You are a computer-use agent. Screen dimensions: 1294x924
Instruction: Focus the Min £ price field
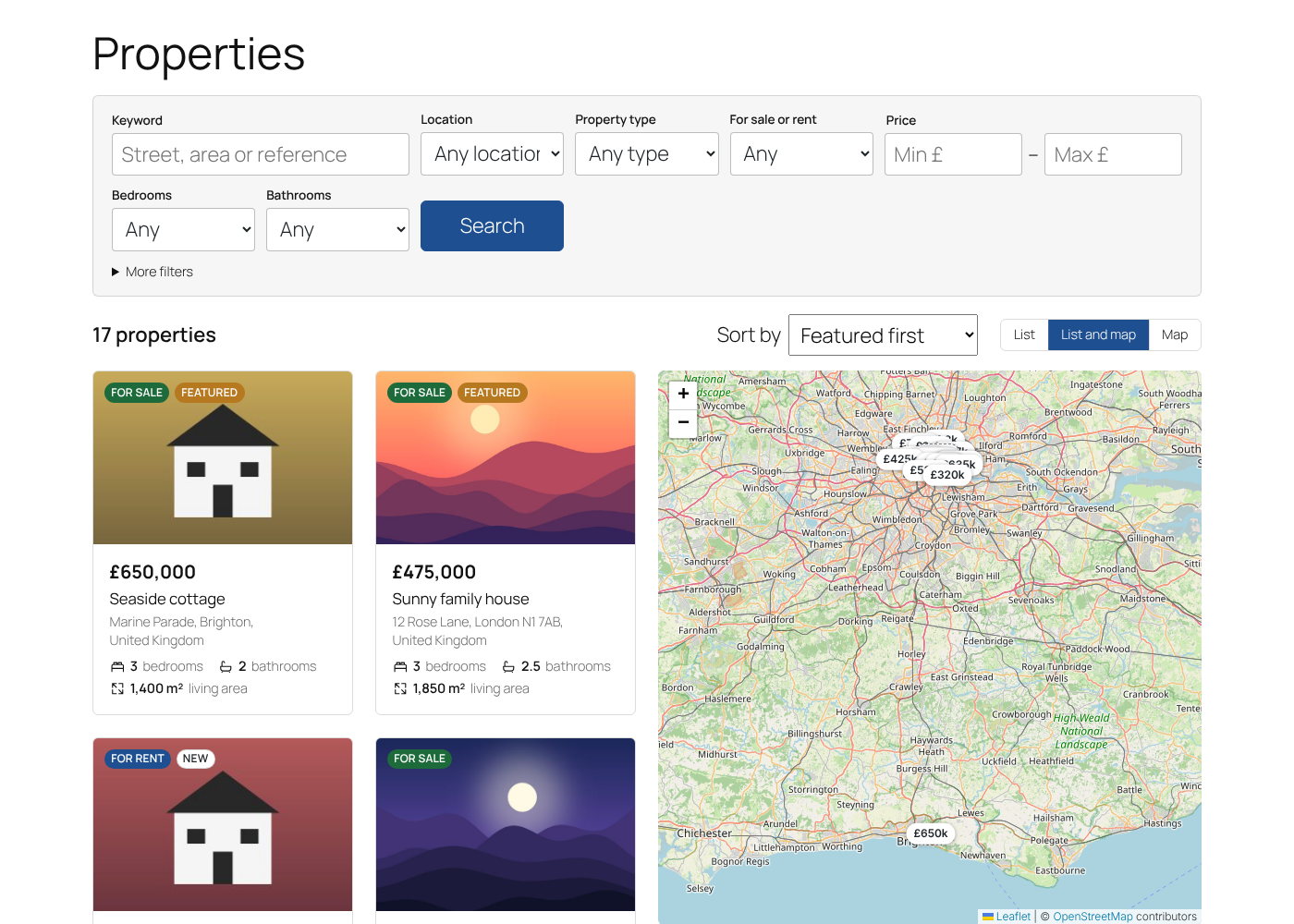click(953, 154)
